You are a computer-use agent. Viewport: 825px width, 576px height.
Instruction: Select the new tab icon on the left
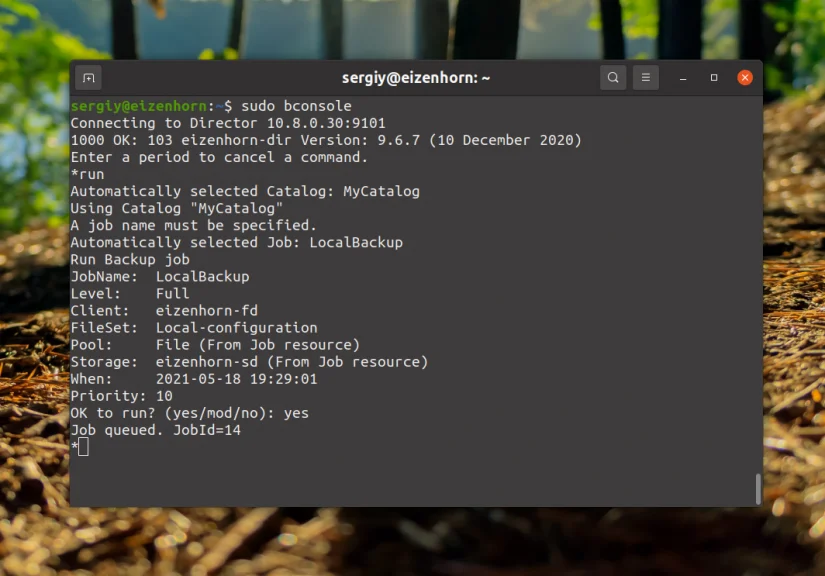click(x=89, y=77)
